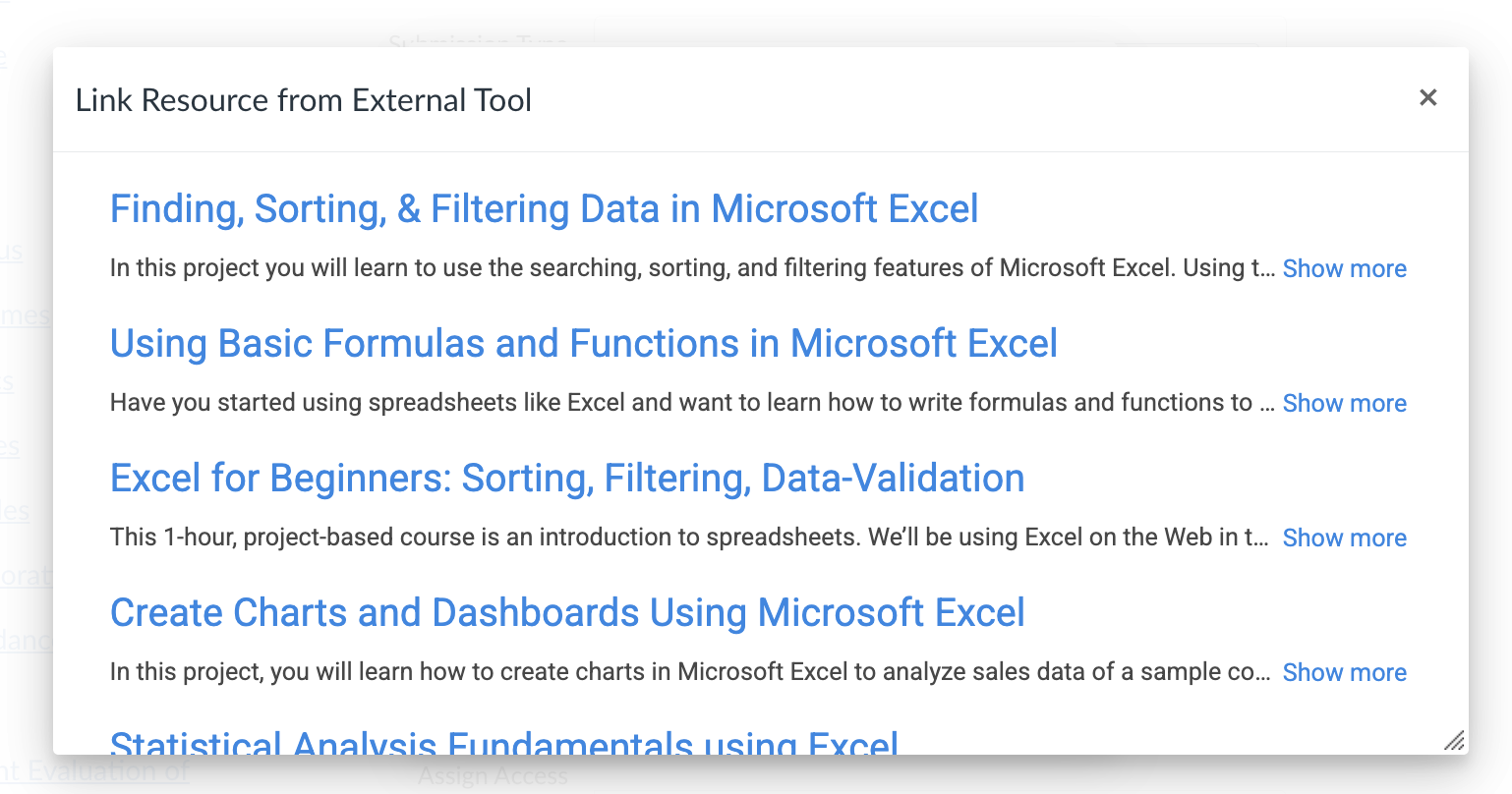Show more for Create Charts and Dashboards
1512x794 pixels.
pos(1344,673)
